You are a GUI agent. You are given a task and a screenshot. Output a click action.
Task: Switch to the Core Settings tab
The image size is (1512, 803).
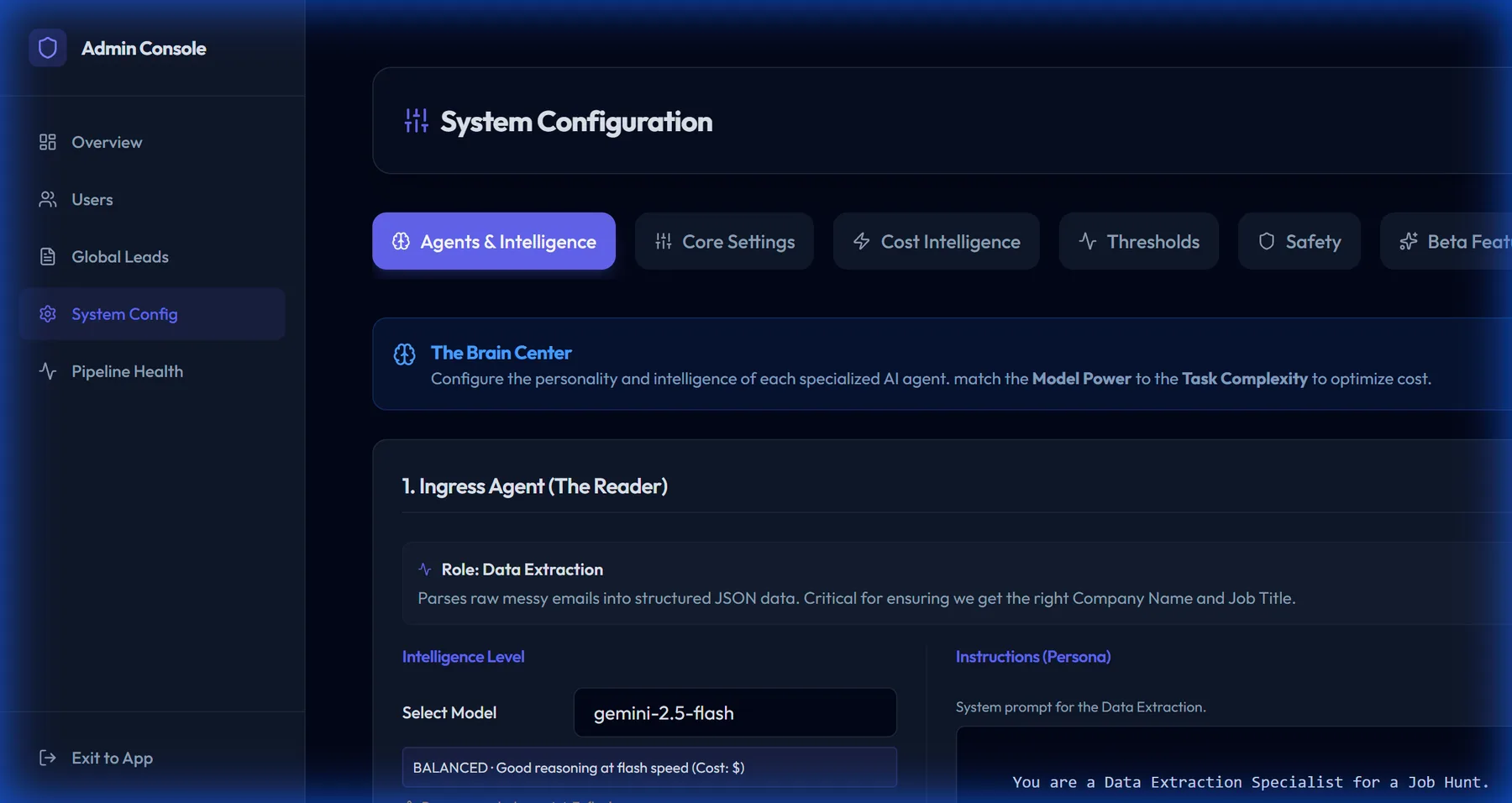pyautogui.click(x=724, y=241)
